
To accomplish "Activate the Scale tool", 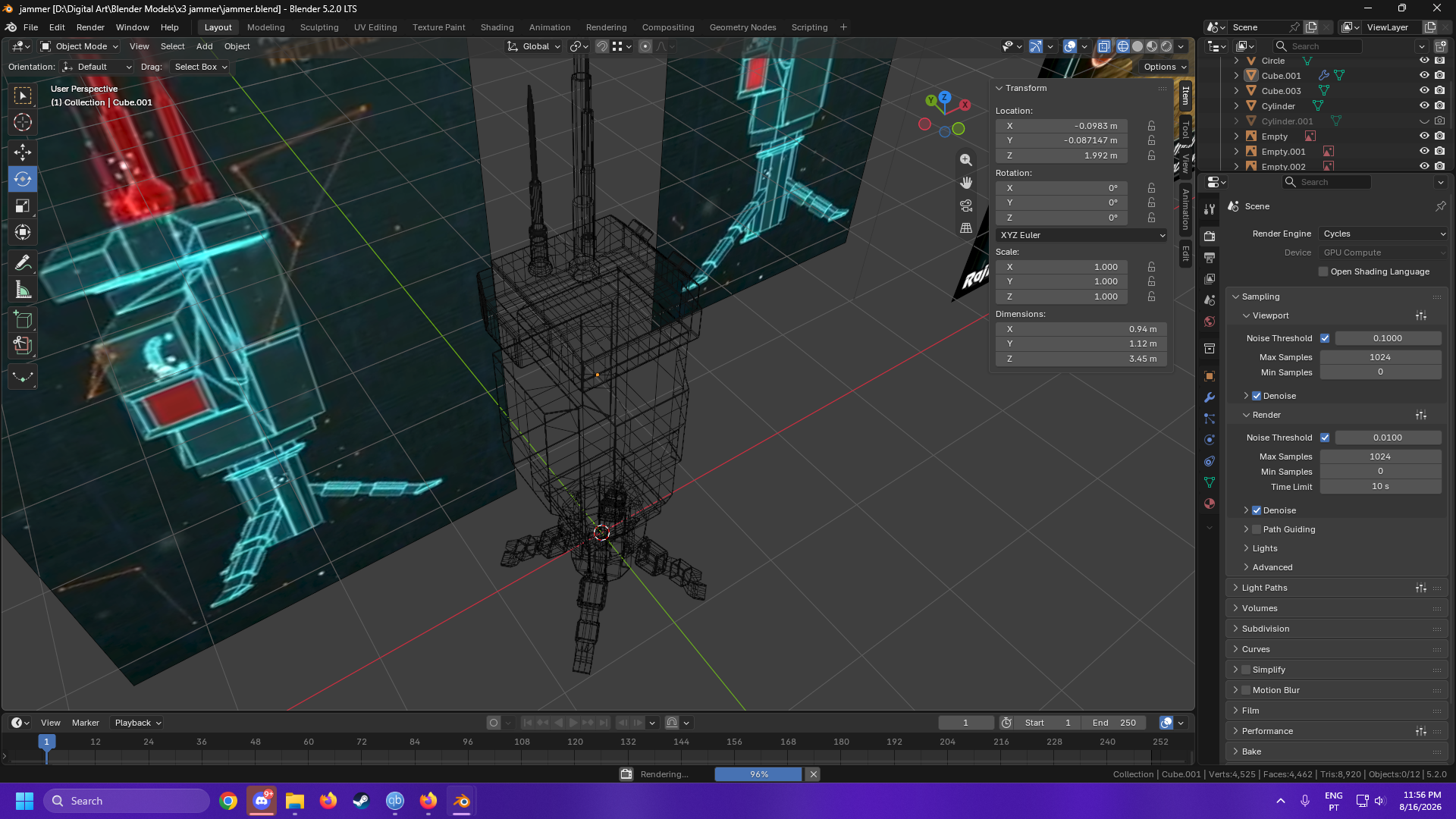I will 23,206.
